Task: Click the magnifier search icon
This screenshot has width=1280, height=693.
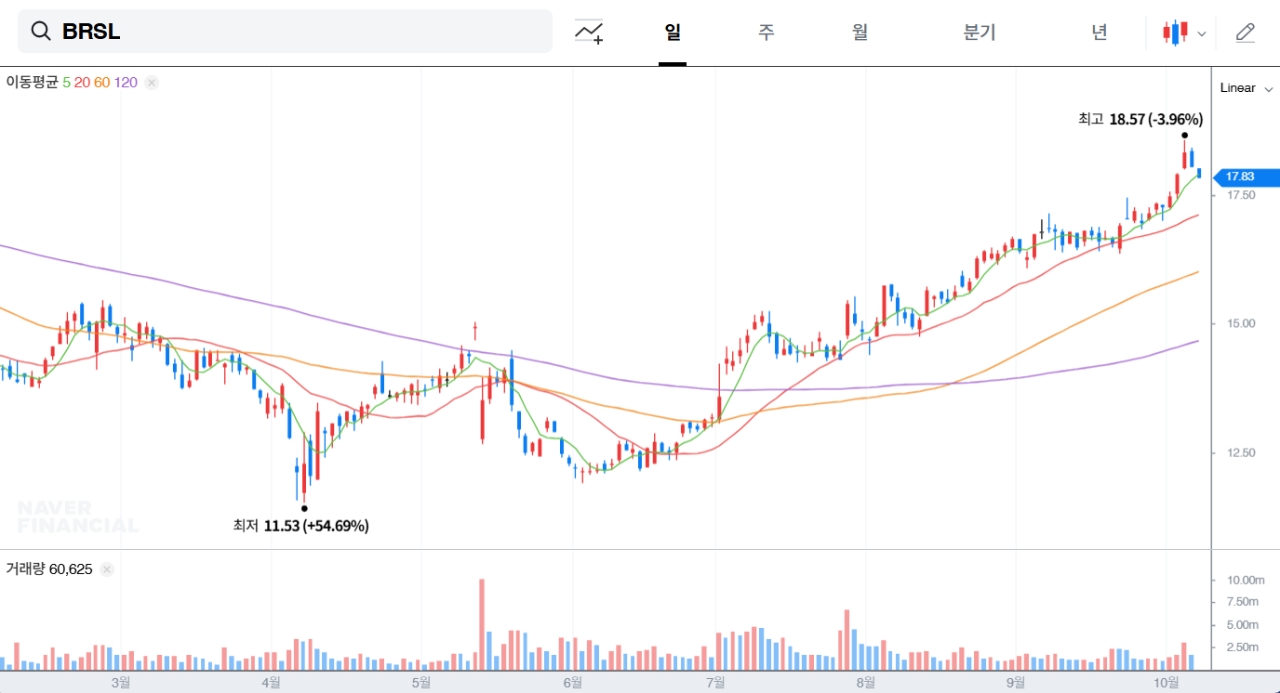Action: coord(40,31)
